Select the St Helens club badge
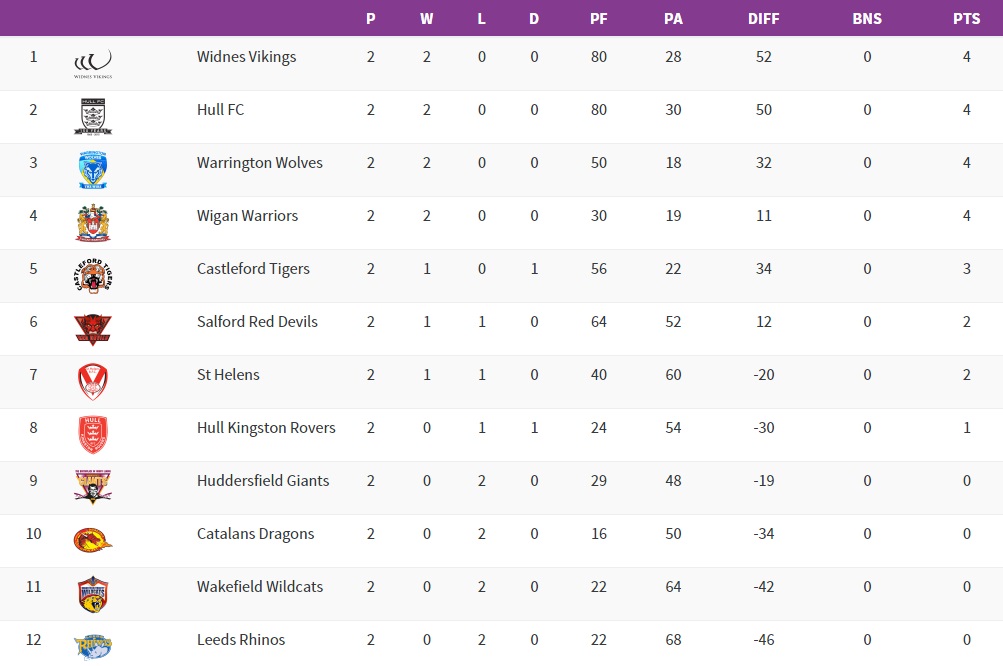 pyautogui.click(x=93, y=382)
